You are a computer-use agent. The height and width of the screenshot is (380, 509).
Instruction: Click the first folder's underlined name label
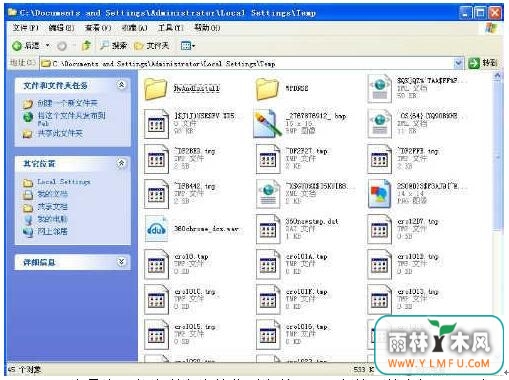click(x=197, y=88)
